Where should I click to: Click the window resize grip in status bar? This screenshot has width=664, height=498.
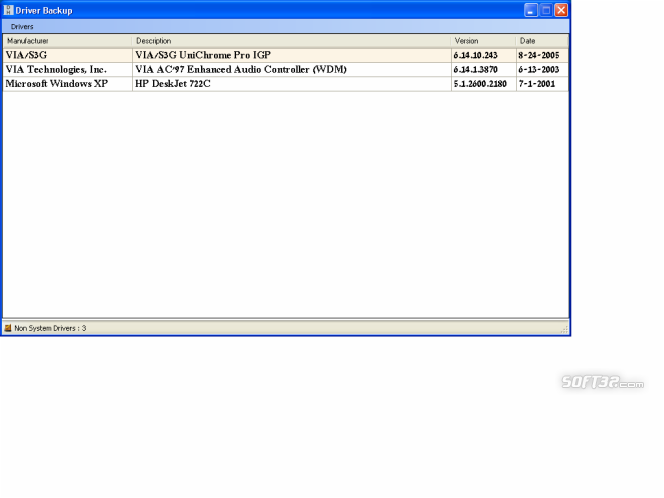564,329
